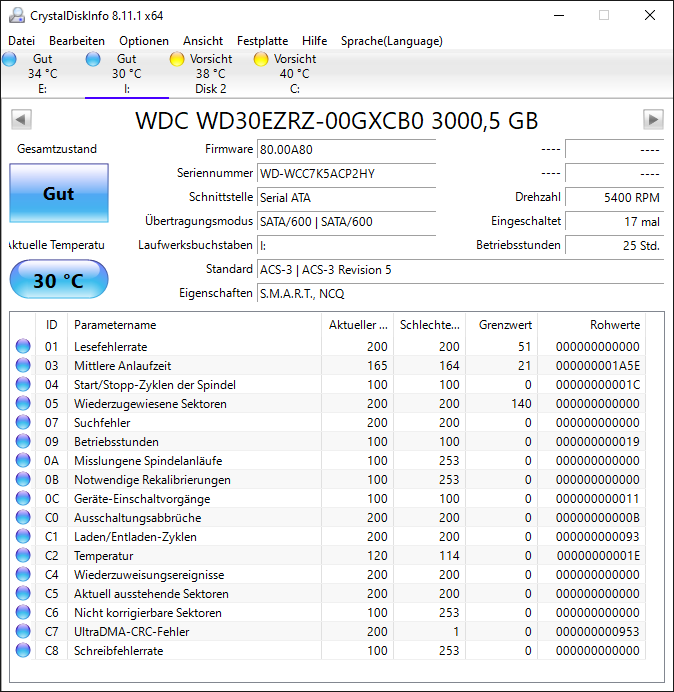Select drive I: tab at 30 °C
Viewport: 674px width, 692px height.
tap(127, 74)
